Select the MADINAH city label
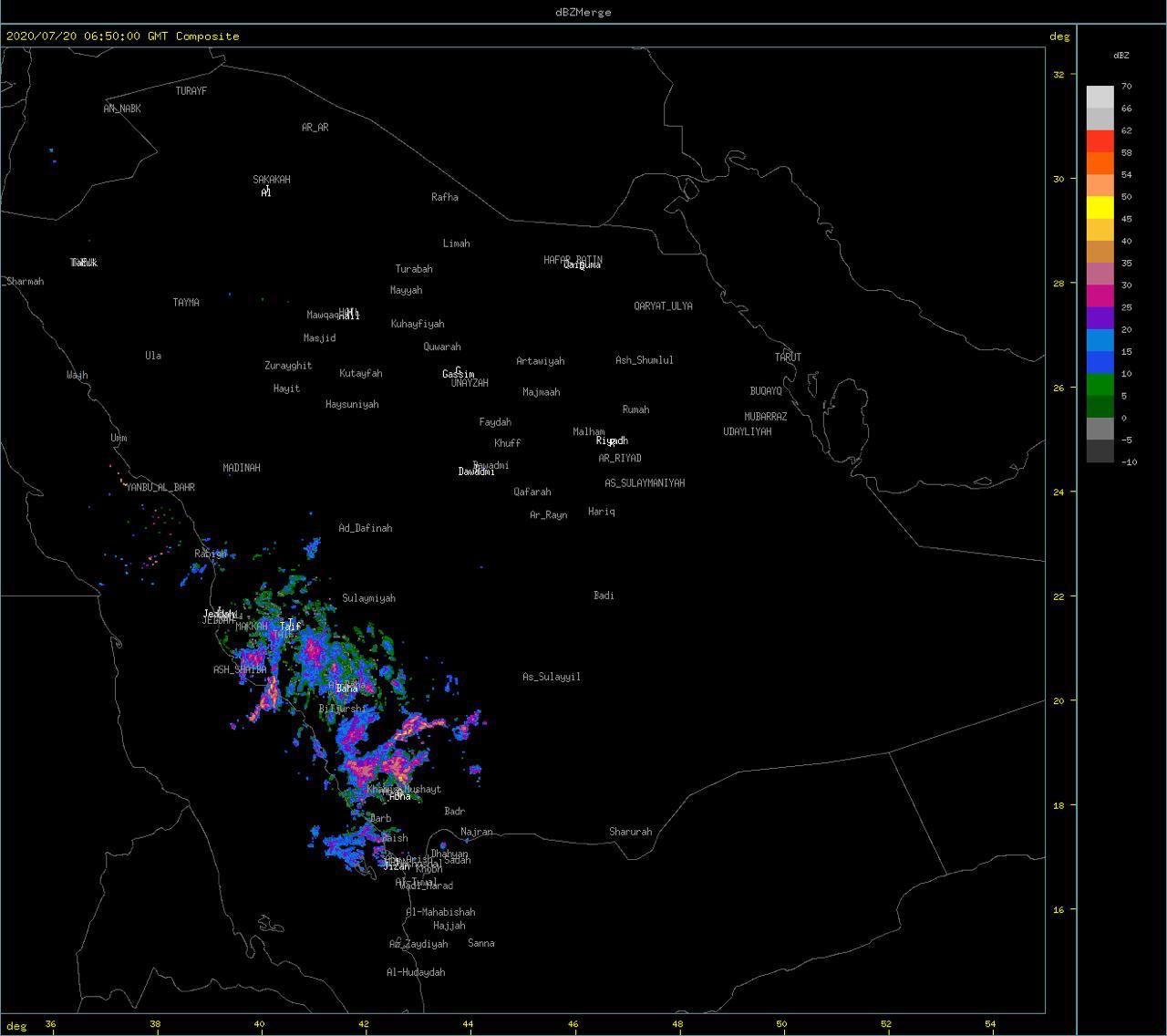 pyautogui.click(x=242, y=468)
